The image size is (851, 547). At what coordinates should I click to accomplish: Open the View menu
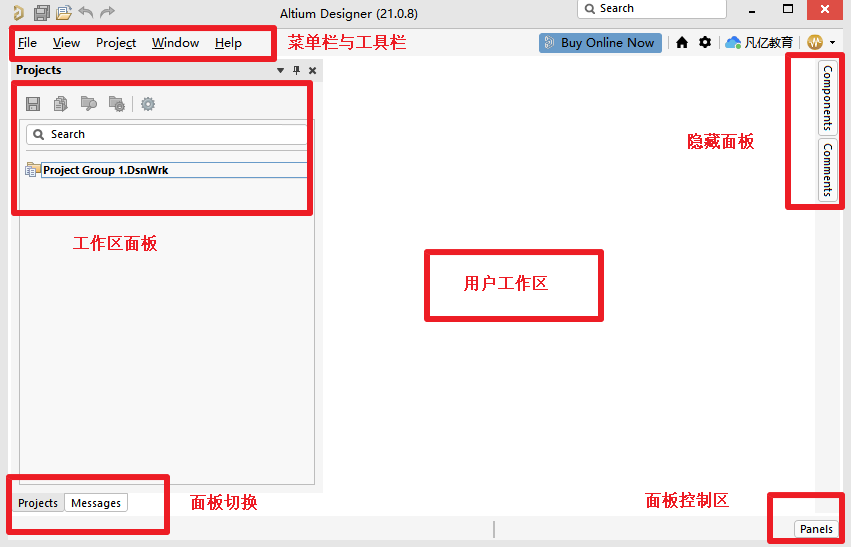(x=66, y=43)
